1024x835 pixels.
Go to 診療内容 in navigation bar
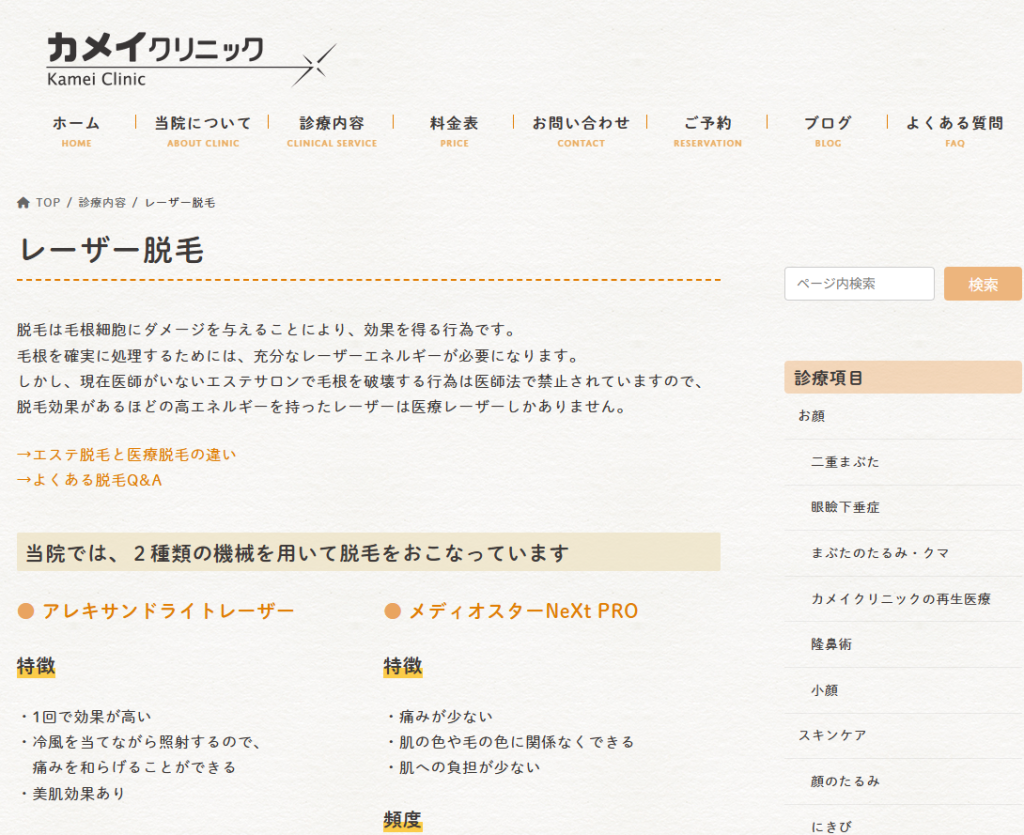[332, 129]
